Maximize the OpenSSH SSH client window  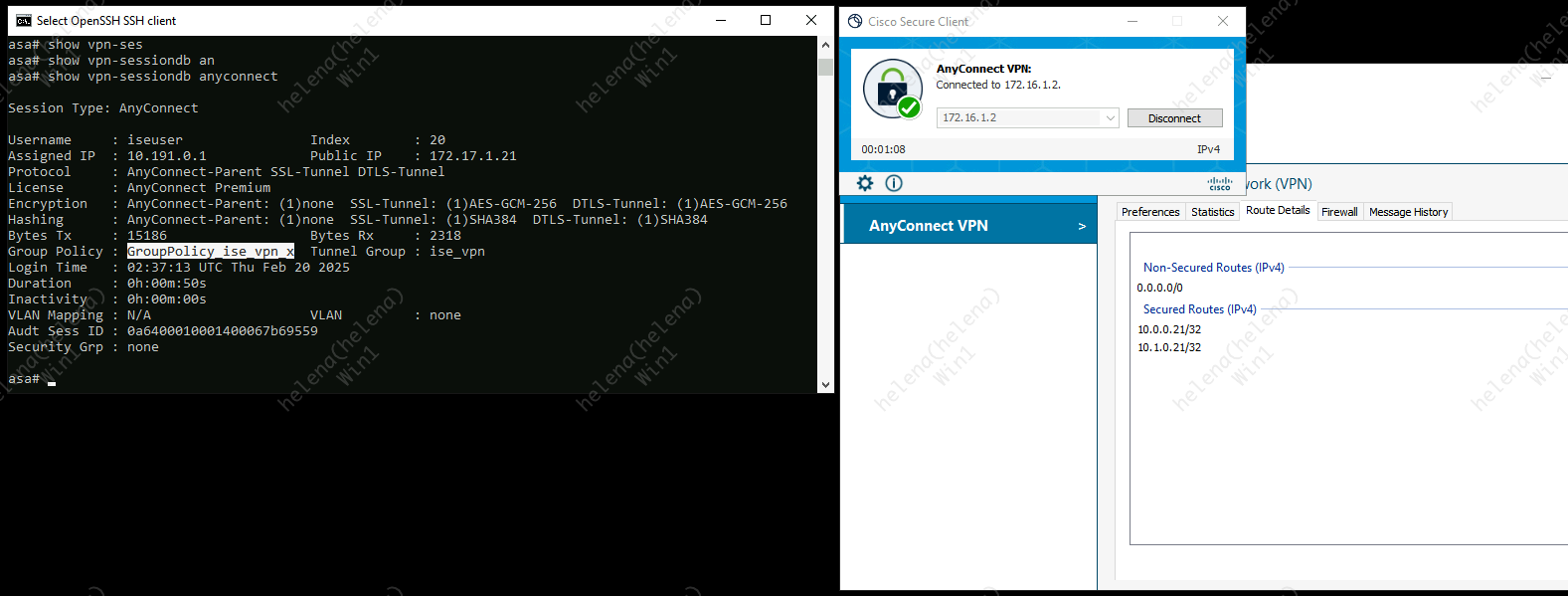[x=766, y=20]
